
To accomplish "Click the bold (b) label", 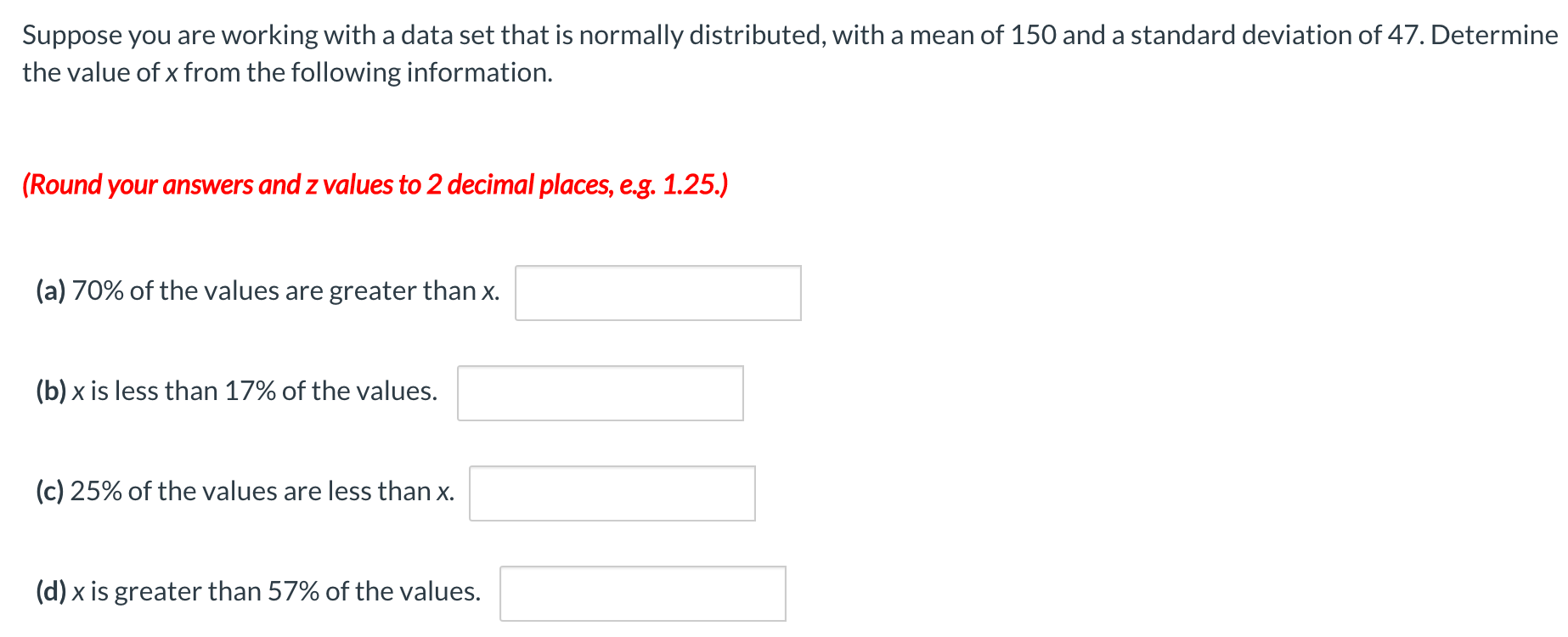I will (51, 391).
